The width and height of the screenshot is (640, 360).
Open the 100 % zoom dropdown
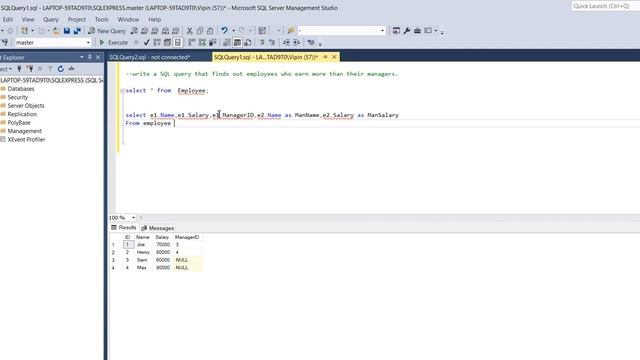click(x=133, y=218)
